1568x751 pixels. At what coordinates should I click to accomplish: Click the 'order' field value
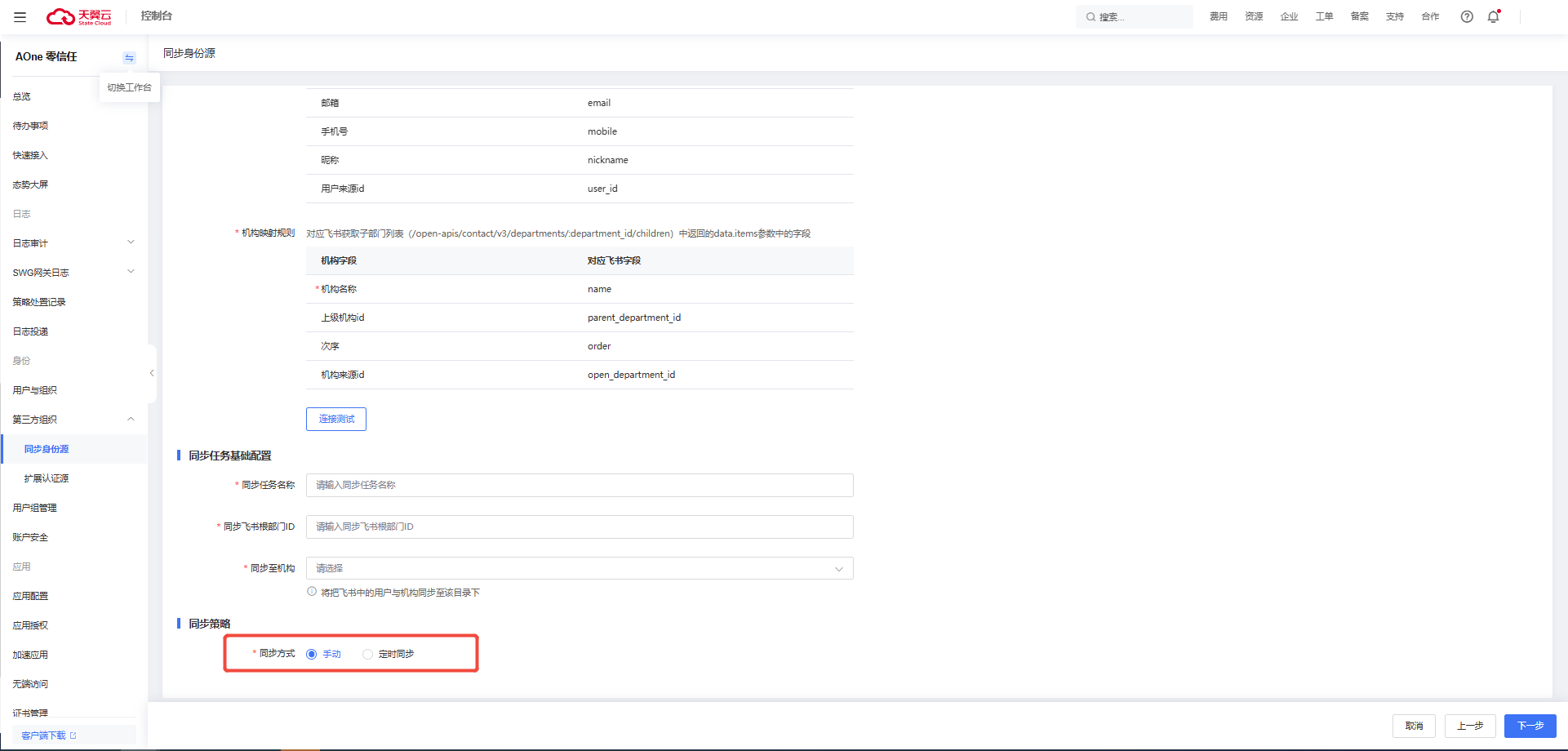coord(599,346)
